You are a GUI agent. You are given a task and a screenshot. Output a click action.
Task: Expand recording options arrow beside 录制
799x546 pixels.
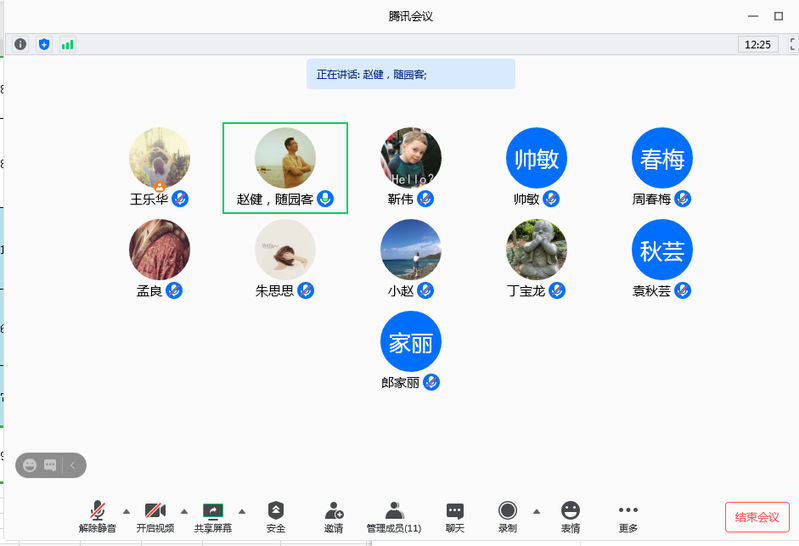click(537, 511)
